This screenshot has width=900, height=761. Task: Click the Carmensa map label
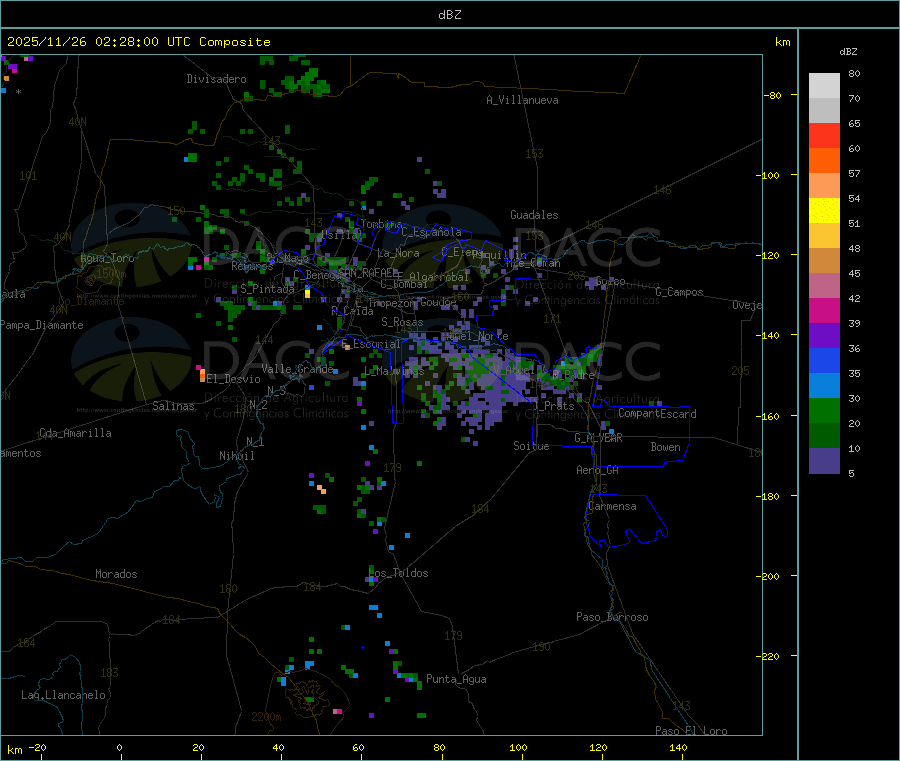coord(612,507)
